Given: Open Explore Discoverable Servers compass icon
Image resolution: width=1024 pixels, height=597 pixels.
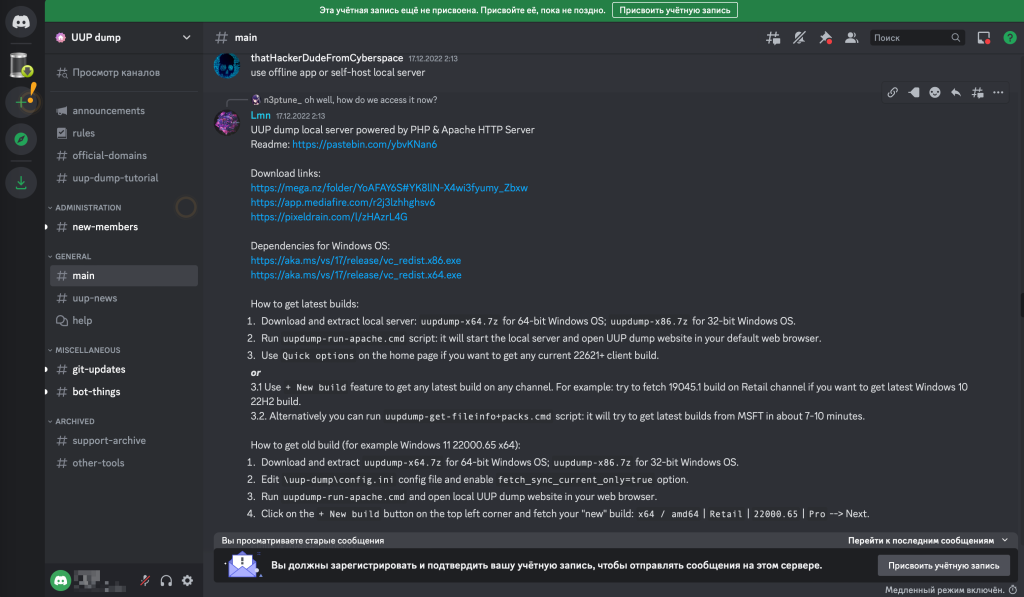Looking at the screenshot, I should [21, 139].
